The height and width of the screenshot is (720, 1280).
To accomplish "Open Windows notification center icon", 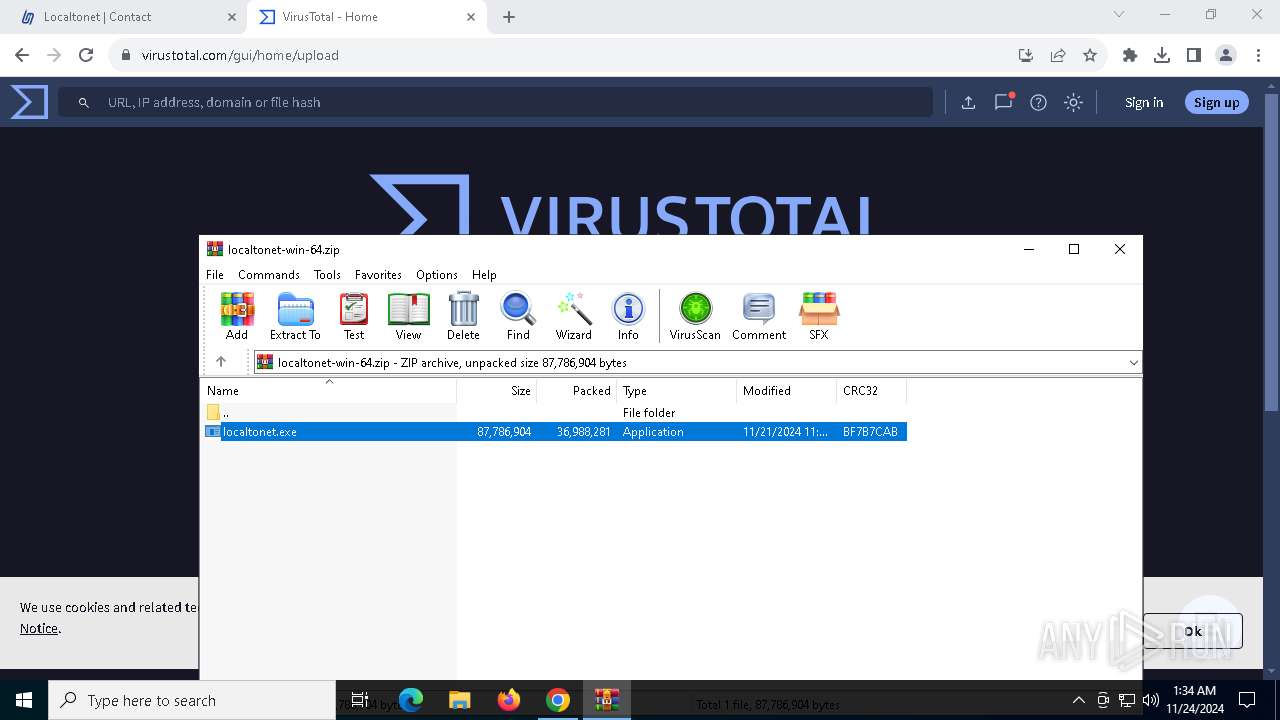I will click(x=1247, y=700).
